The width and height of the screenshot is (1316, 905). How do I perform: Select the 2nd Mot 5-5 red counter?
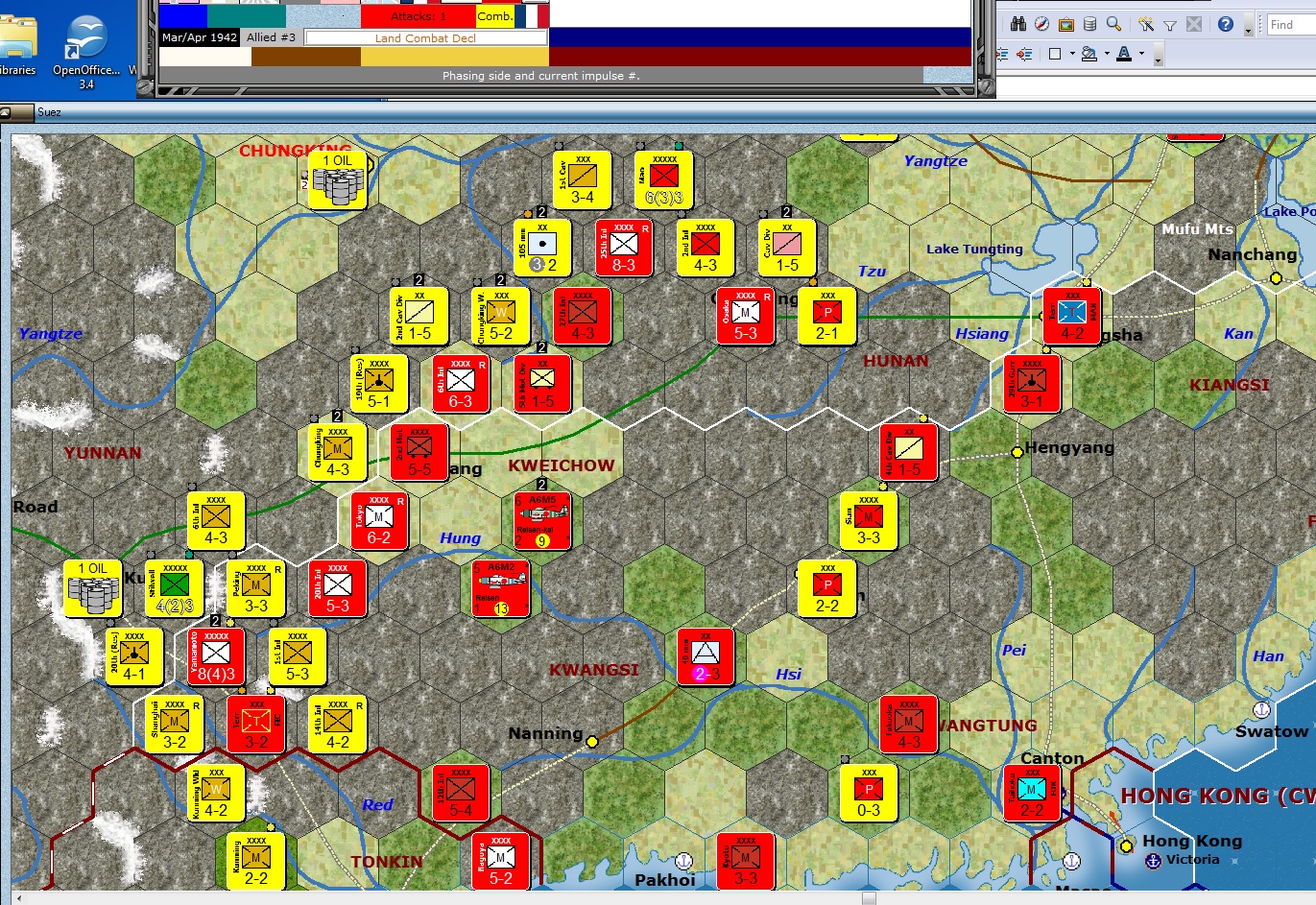(419, 452)
